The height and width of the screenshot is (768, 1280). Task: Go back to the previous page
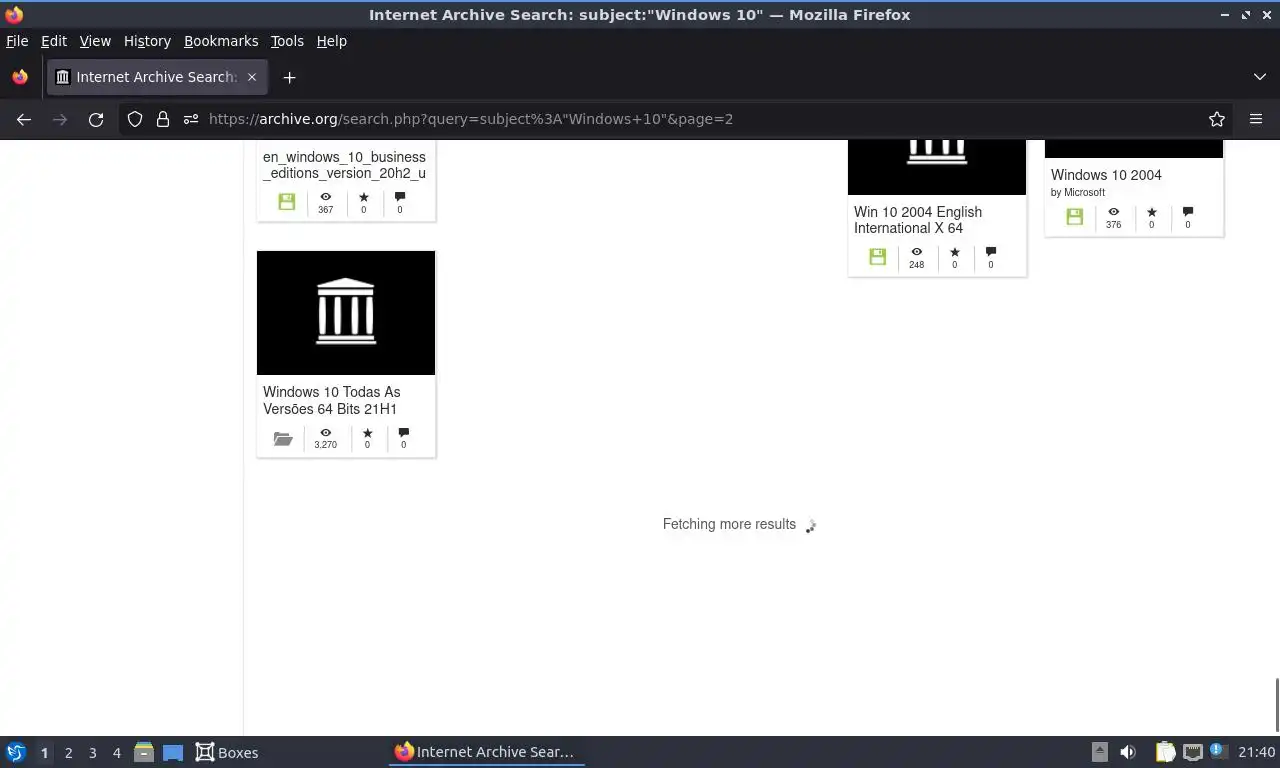coord(24,119)
